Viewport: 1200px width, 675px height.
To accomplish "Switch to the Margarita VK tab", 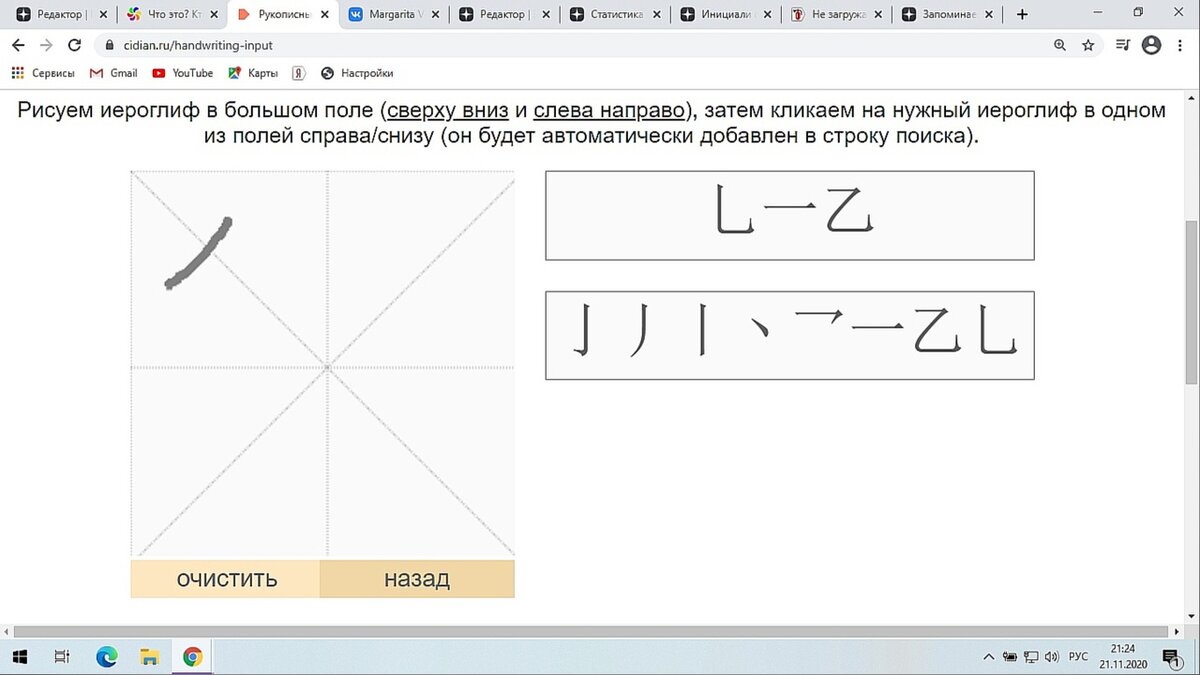I will 390,14.
